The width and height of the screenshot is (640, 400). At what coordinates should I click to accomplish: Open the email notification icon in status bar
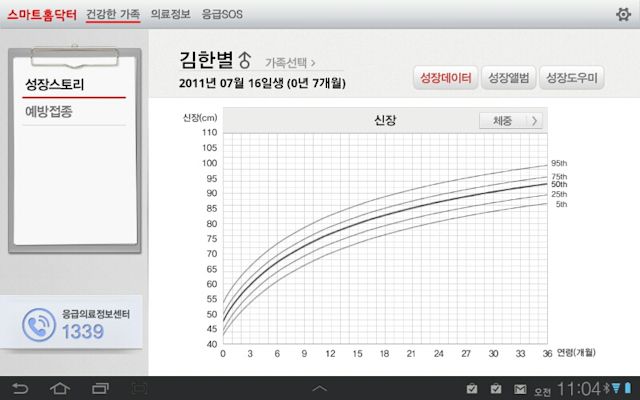tap(520, 389)
